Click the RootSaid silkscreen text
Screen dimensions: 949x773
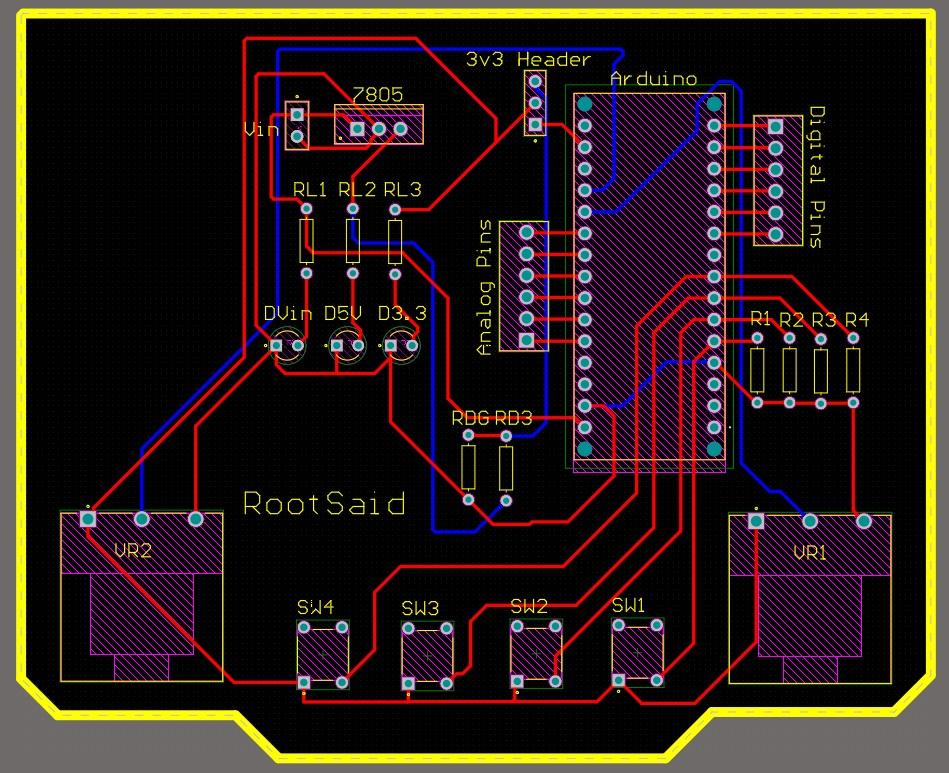tap(325, 503)
